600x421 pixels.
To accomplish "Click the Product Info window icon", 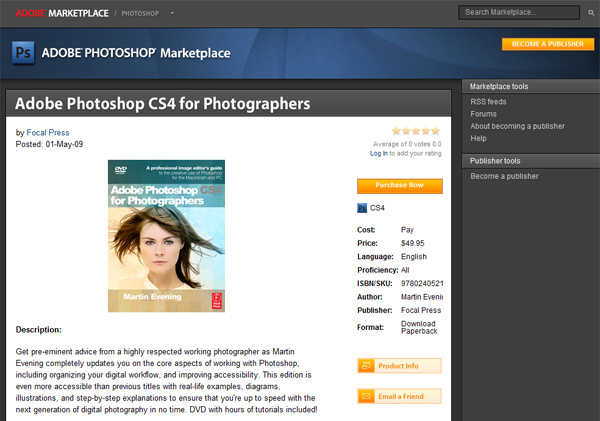I will coord(366,366).
